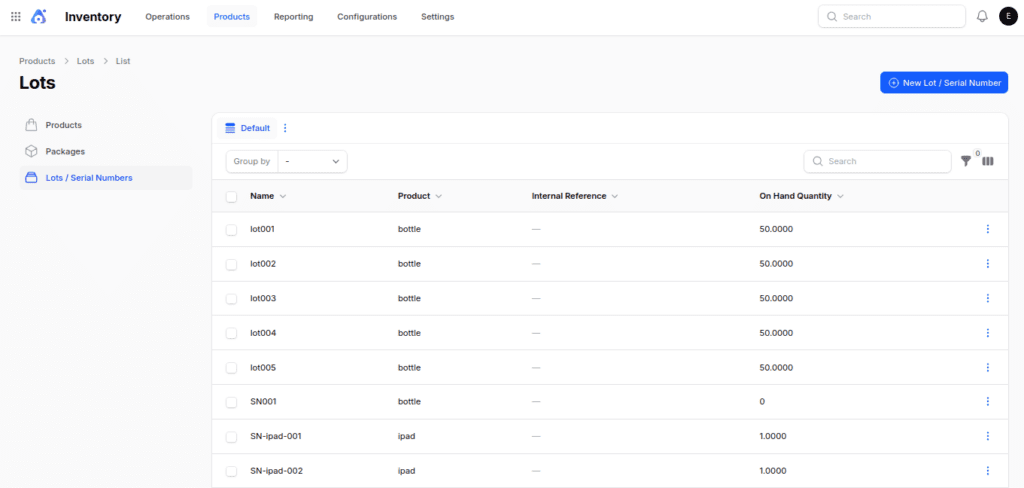1024x488 pixels.
Task: Click New Lot / Serial Number button
Action: (944, 83)
